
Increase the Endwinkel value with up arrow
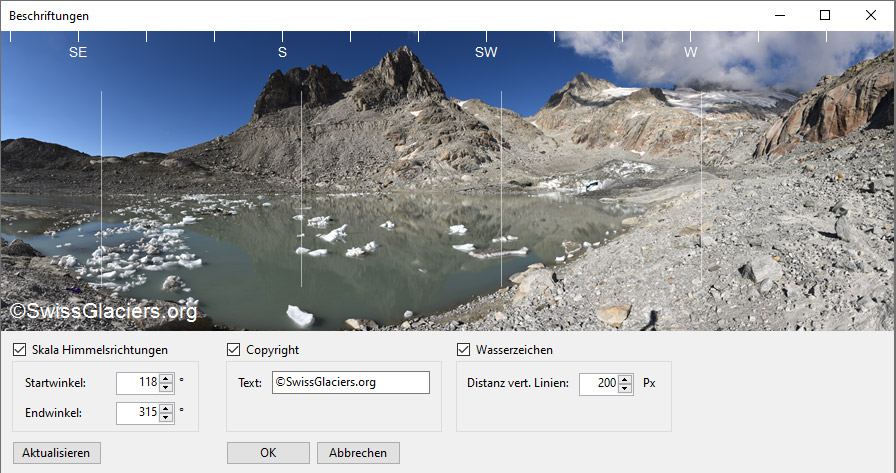(x=166, y=408)
